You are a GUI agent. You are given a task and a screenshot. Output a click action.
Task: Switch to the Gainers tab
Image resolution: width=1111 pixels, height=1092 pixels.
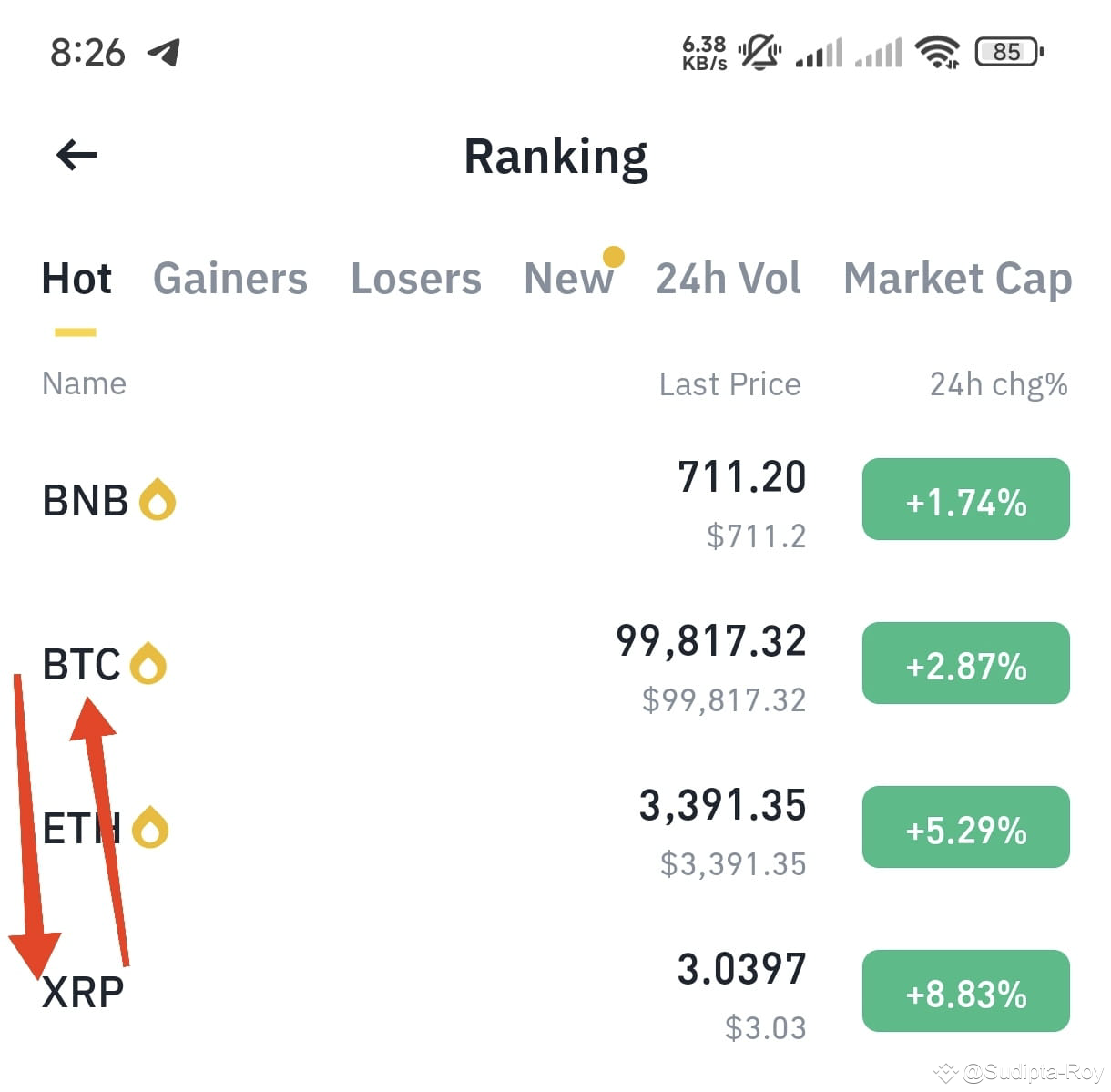pyautogui.click(x=230, y=279)
